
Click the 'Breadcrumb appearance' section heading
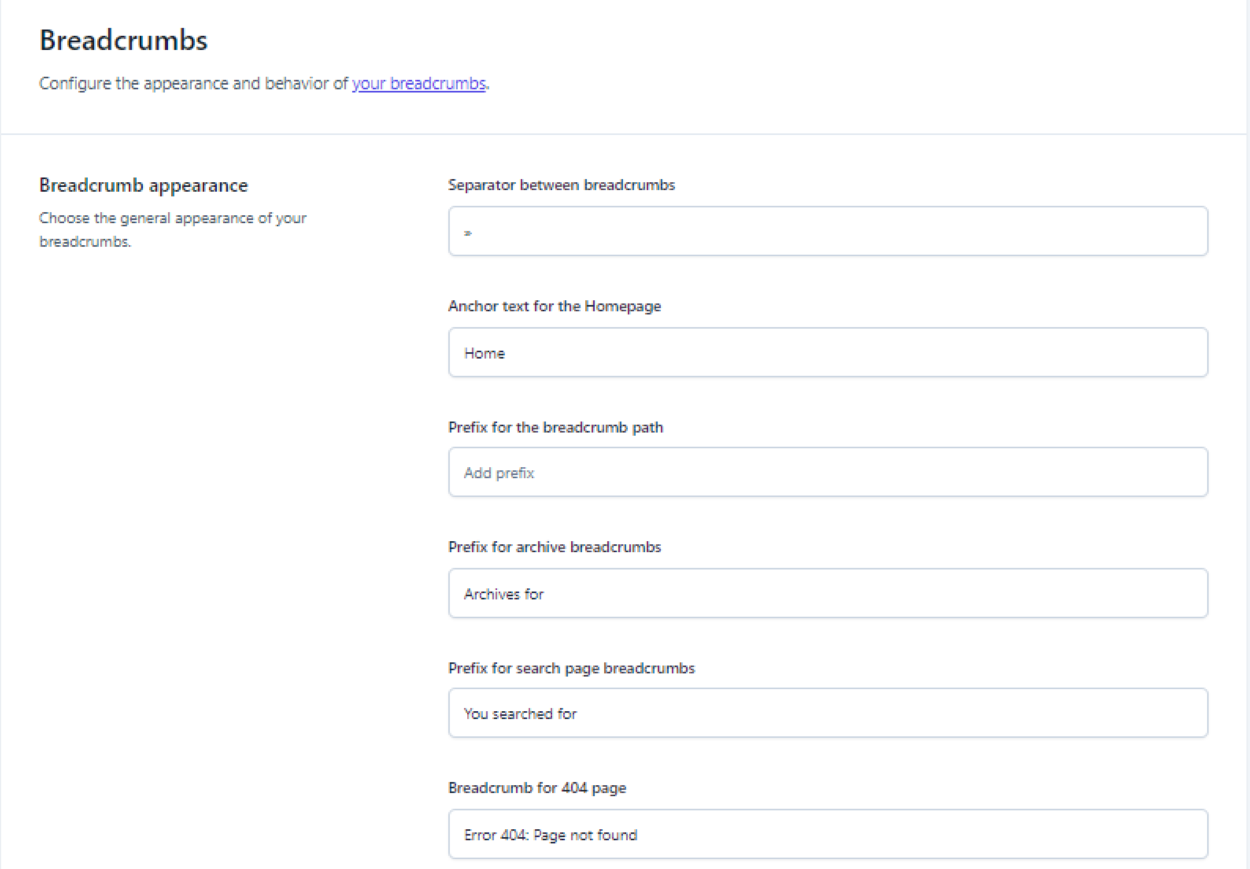(x=143, y=185)
